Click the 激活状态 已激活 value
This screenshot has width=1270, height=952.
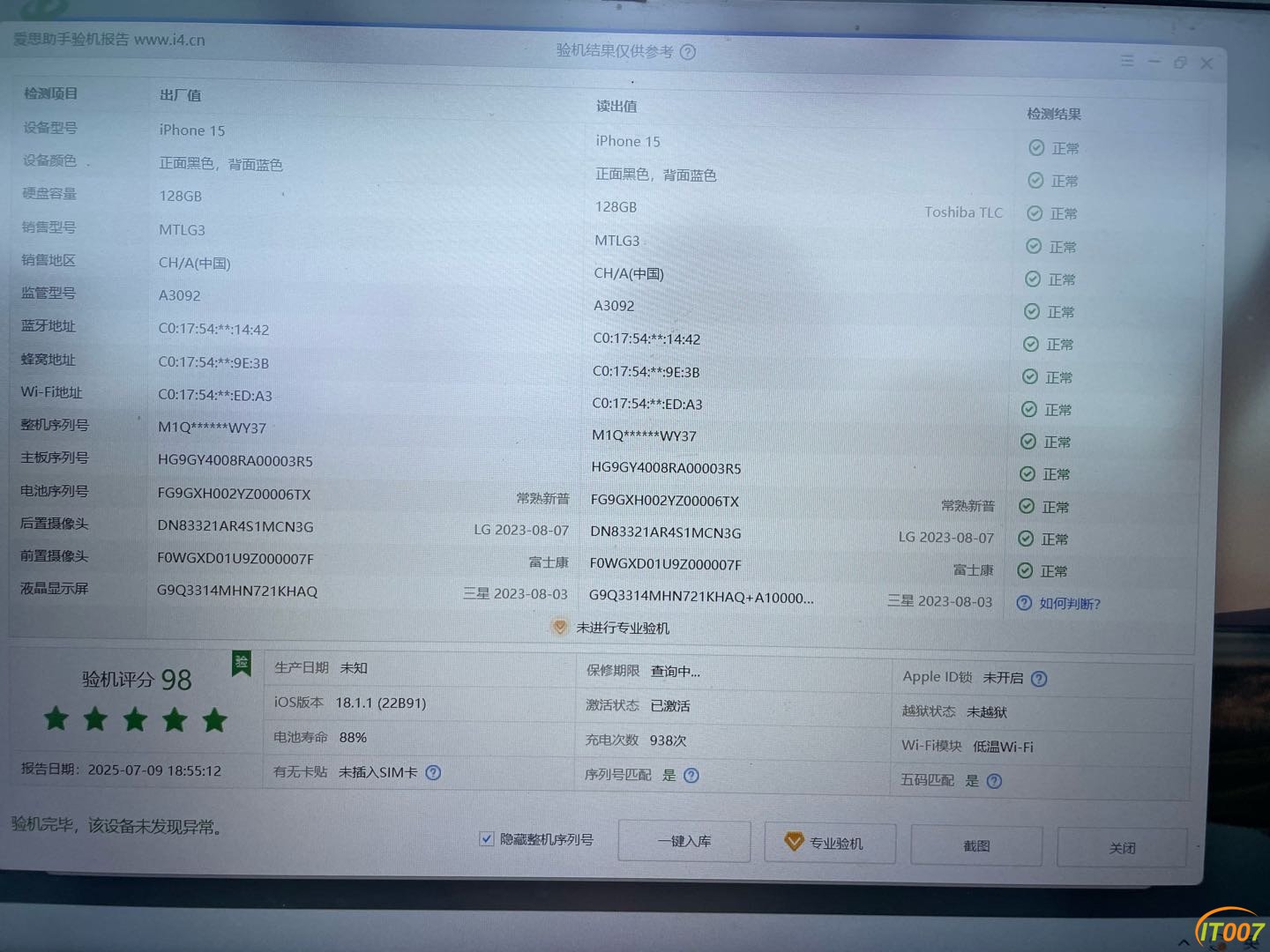pyautogui.click(x=670, y=706)
